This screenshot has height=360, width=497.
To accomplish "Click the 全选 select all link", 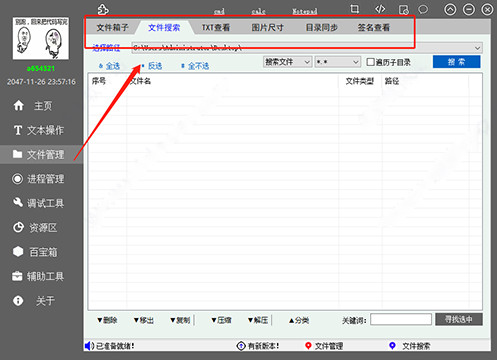I will (110, 66).
